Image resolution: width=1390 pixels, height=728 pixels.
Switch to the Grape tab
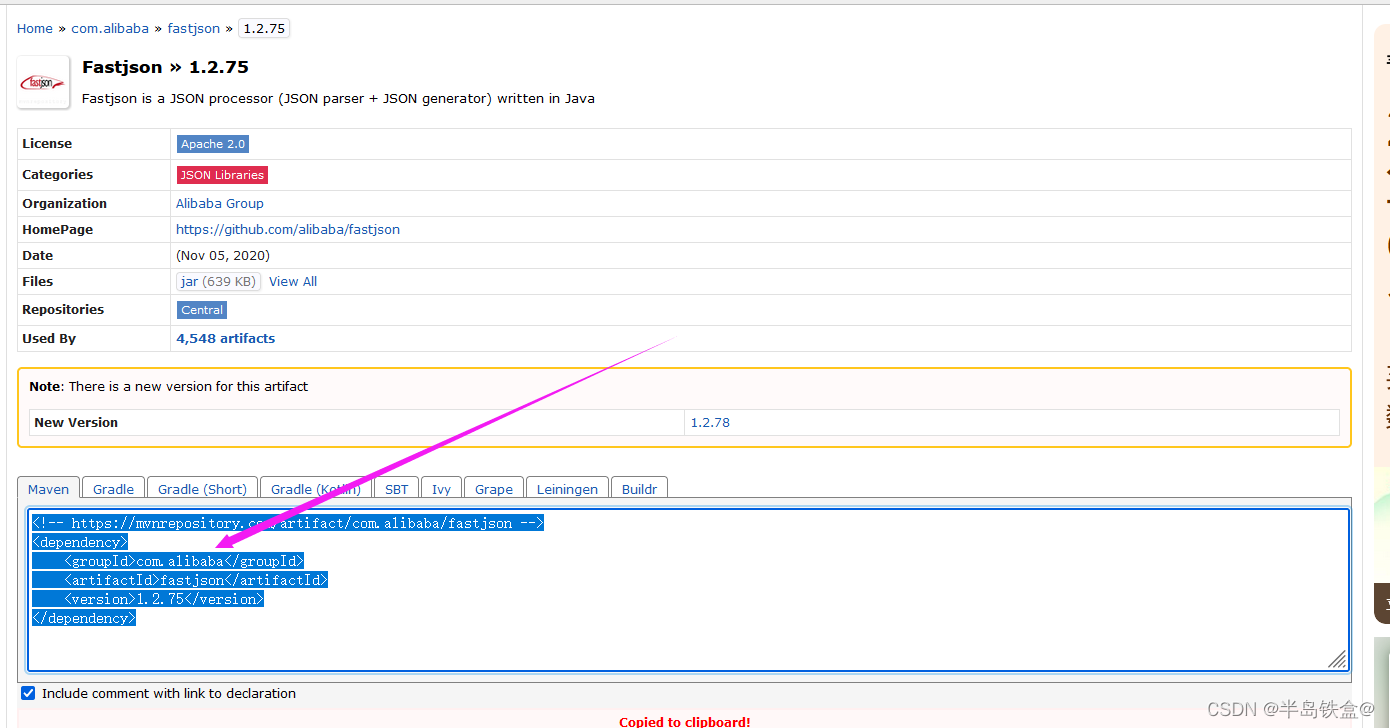pyautogui.click(x=494, y=489)
